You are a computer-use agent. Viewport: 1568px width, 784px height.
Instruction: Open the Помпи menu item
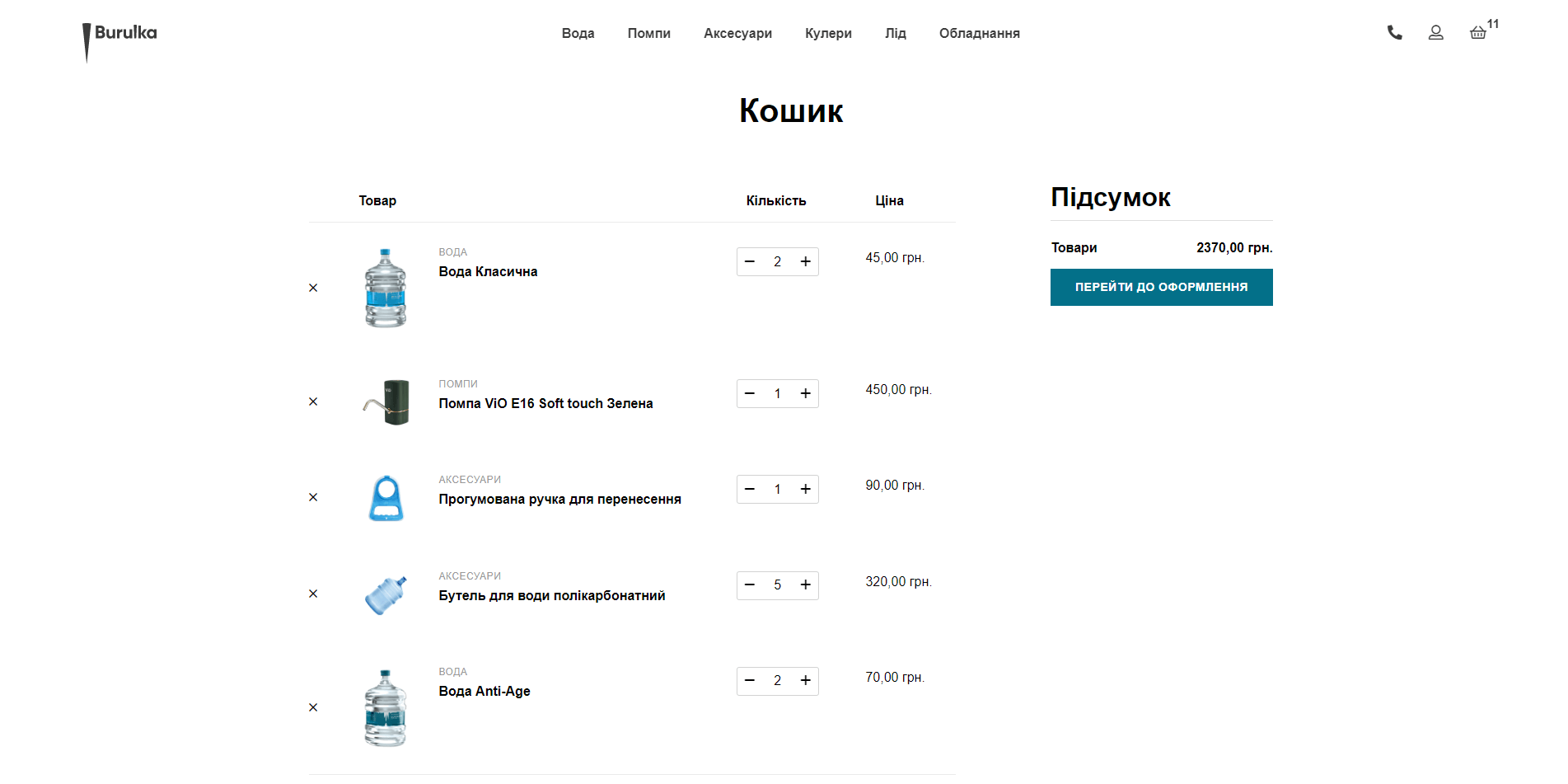649,33
